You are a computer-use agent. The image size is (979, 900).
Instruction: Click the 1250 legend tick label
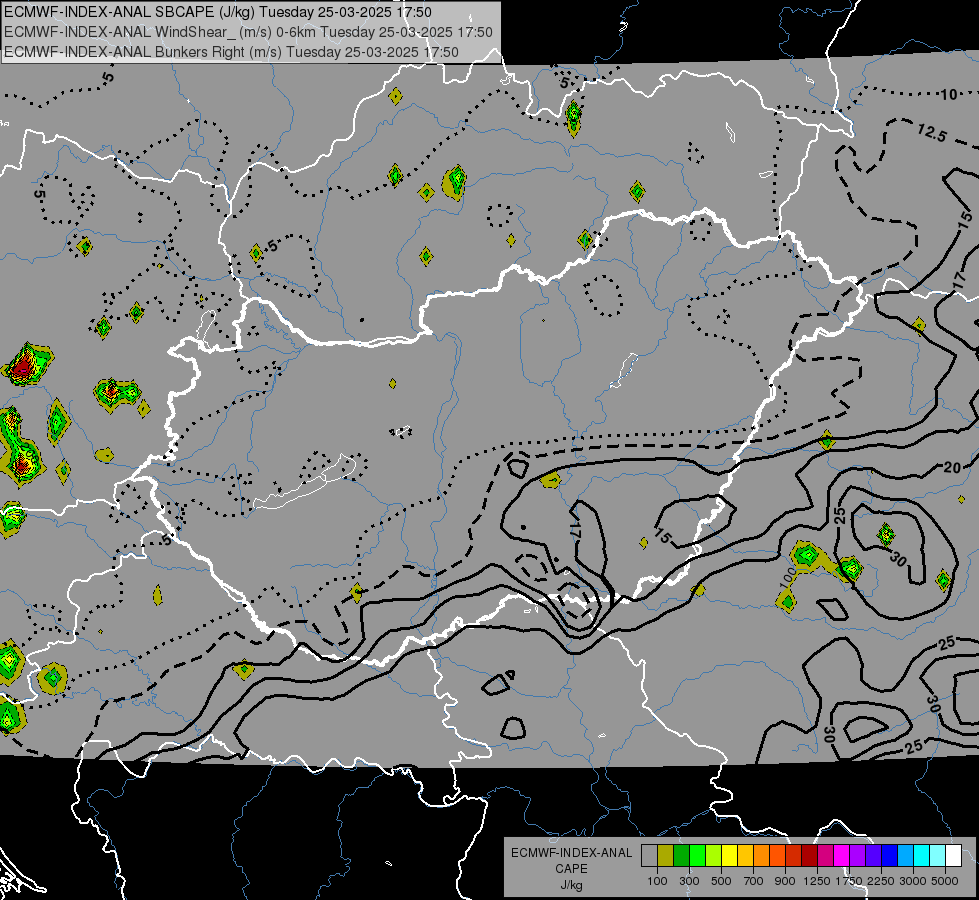[817, 881]
